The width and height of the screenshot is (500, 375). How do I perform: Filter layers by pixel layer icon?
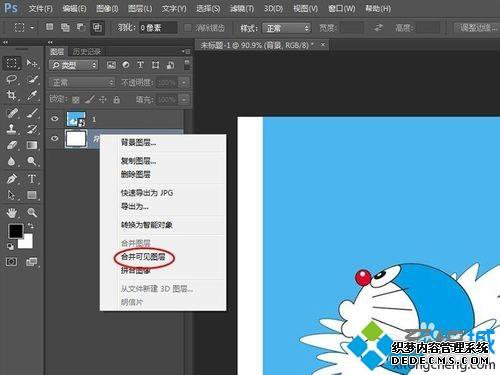coord(111,65)
